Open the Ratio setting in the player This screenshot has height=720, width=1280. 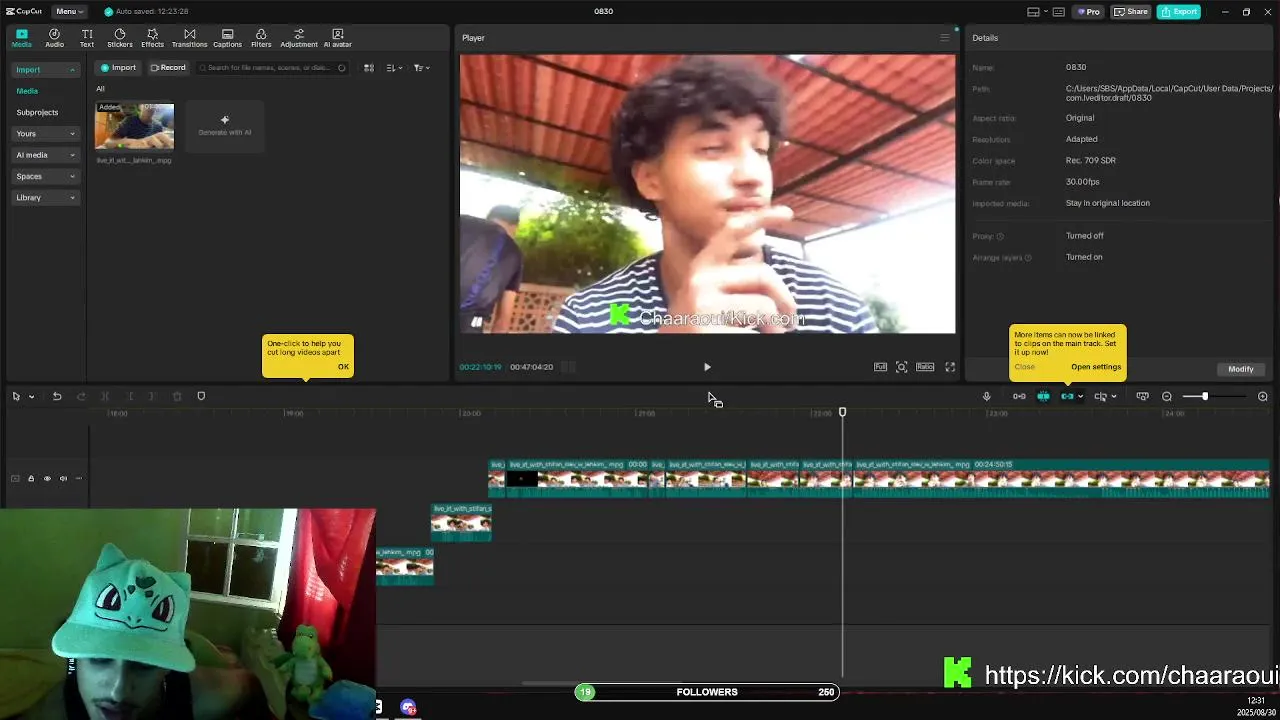[925, 367]
